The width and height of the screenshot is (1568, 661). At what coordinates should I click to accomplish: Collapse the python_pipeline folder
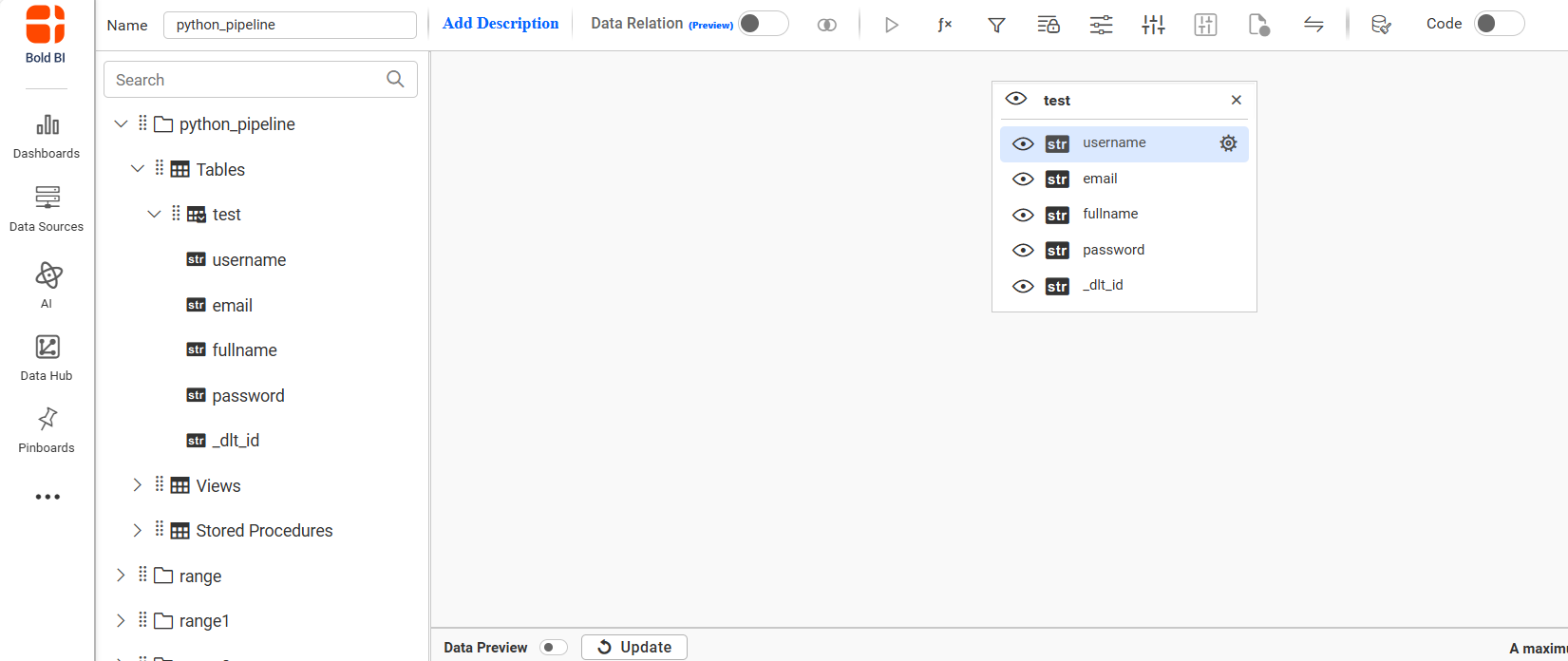coord(121,124)
